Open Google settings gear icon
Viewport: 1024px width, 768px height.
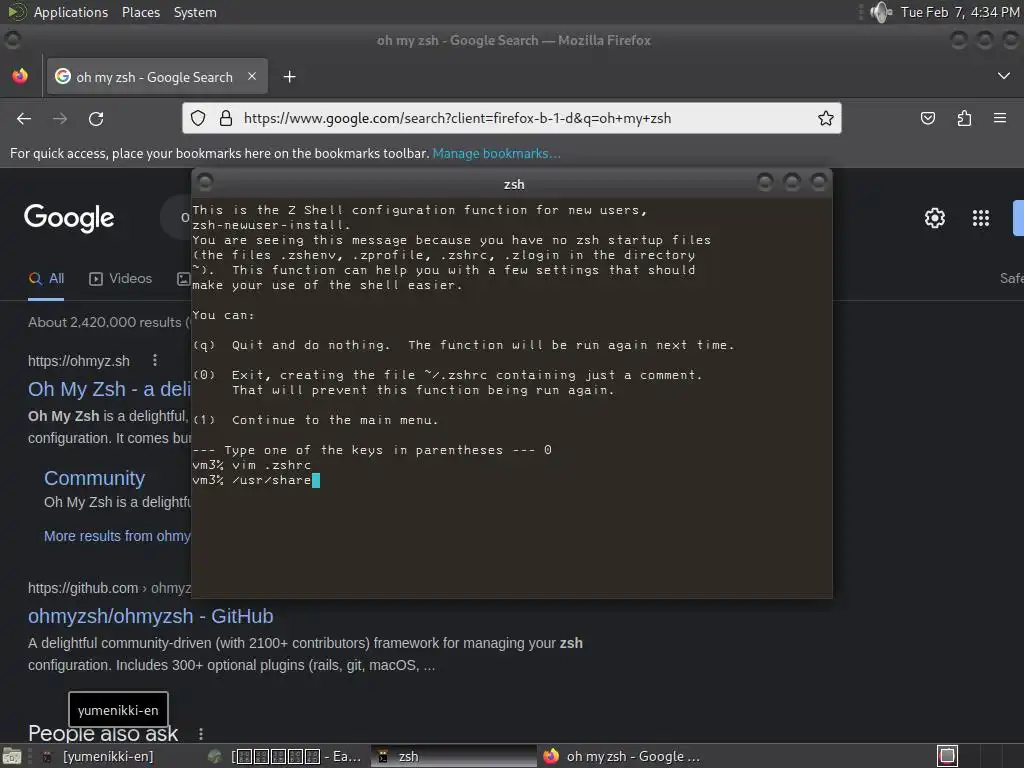click(x=935, y=218)
